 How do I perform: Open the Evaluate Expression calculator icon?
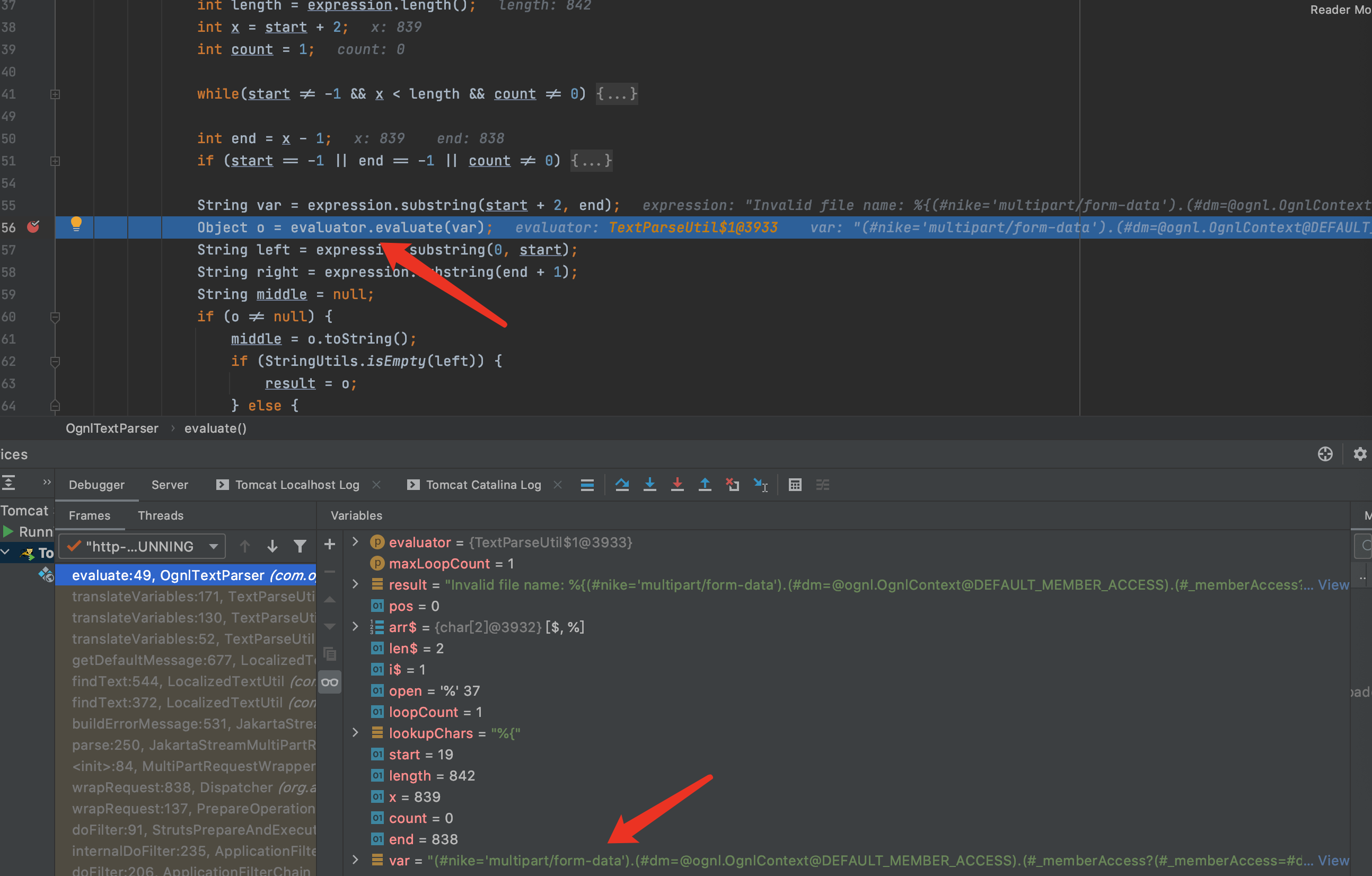coord(795,485)
